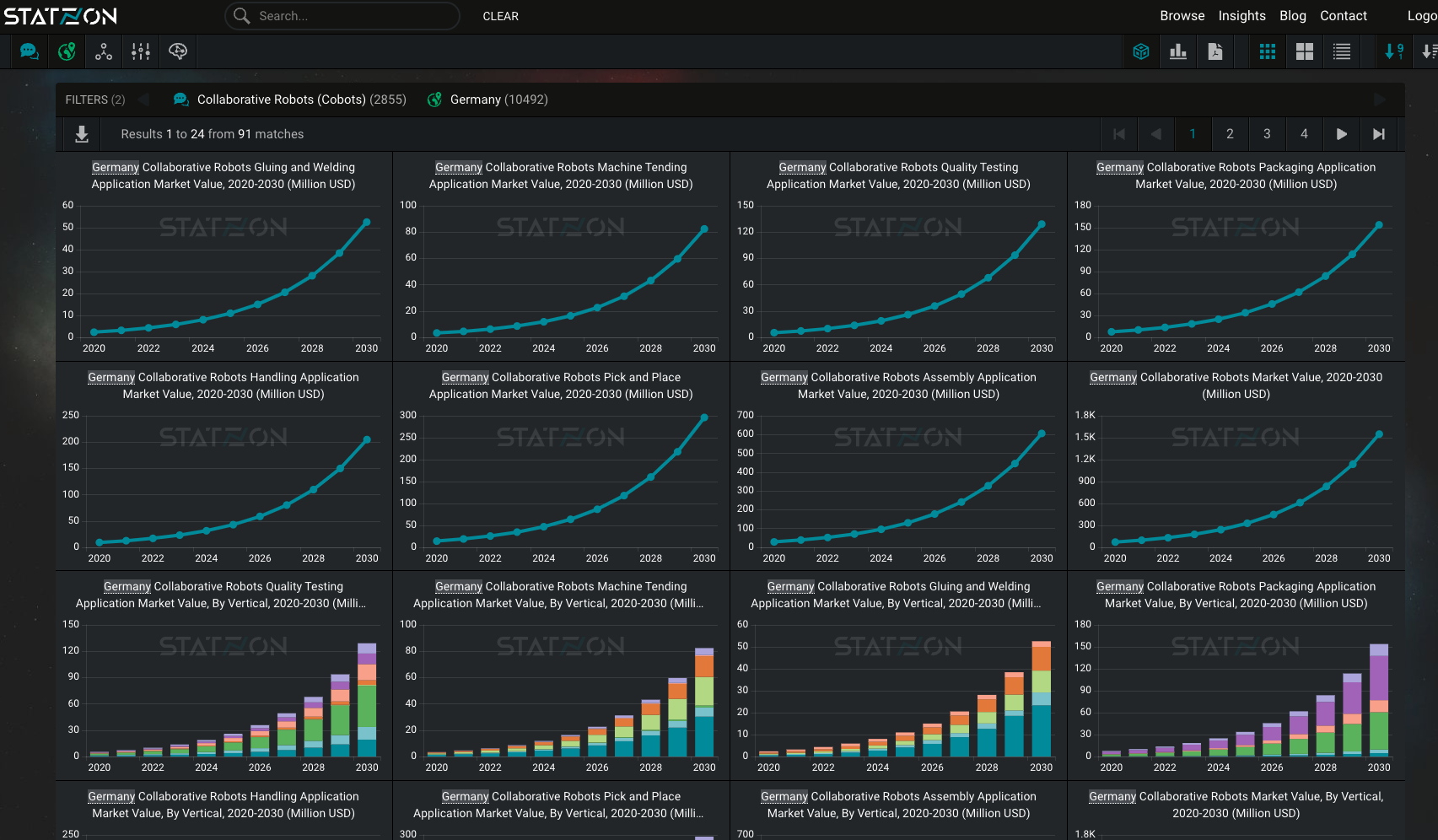Open the Blog link

[1292, 16]
